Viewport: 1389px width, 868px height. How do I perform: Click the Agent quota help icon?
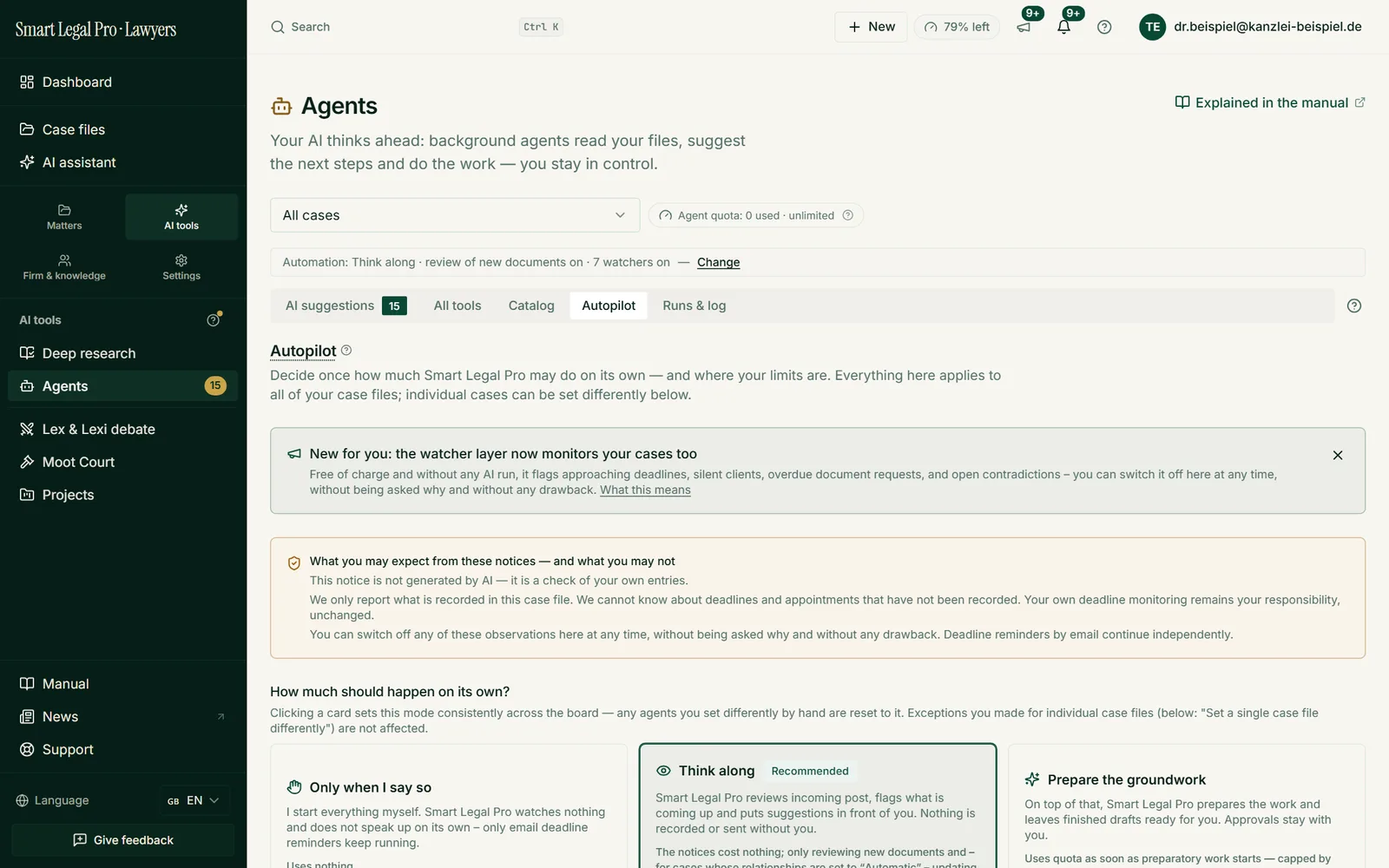click(848, 215)
